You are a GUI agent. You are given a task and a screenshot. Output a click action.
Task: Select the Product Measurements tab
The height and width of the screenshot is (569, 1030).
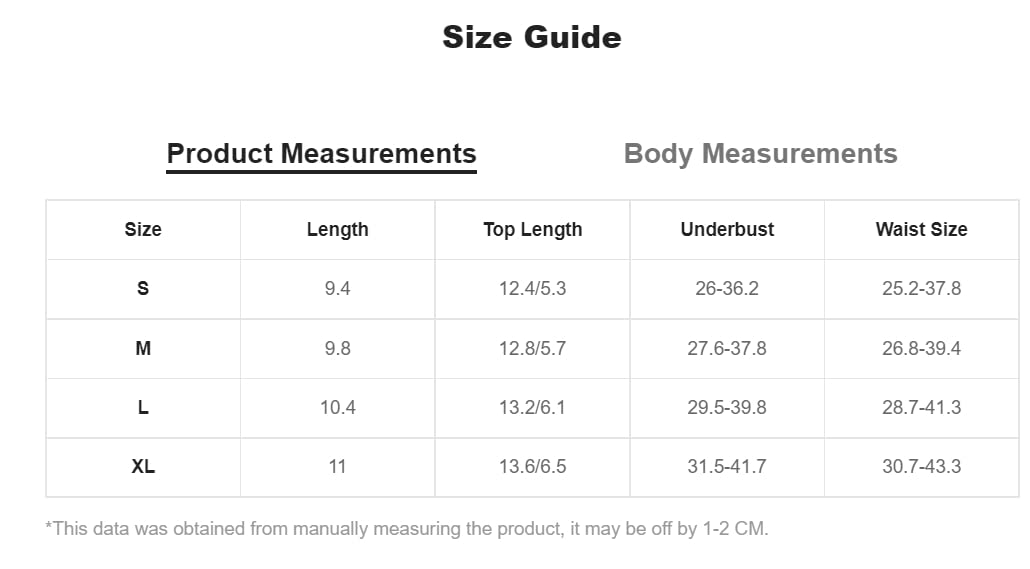coord(321,154)
